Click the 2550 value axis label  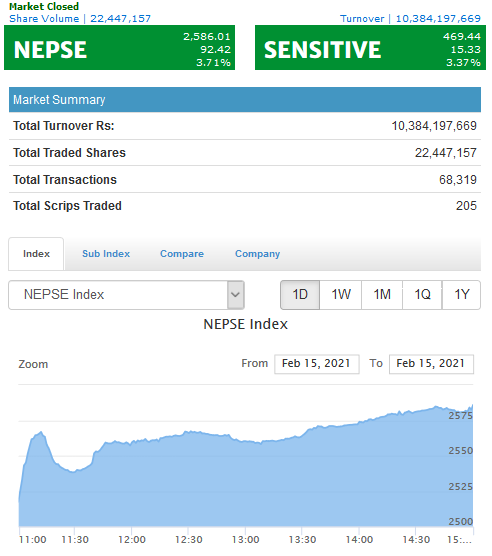click(460, 451)
